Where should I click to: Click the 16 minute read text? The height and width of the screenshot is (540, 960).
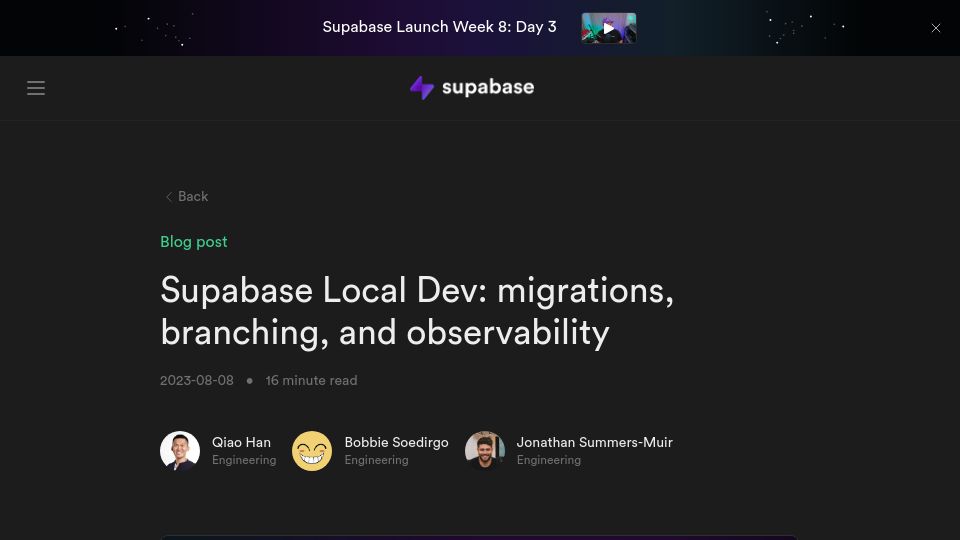(x=311, y=380)
